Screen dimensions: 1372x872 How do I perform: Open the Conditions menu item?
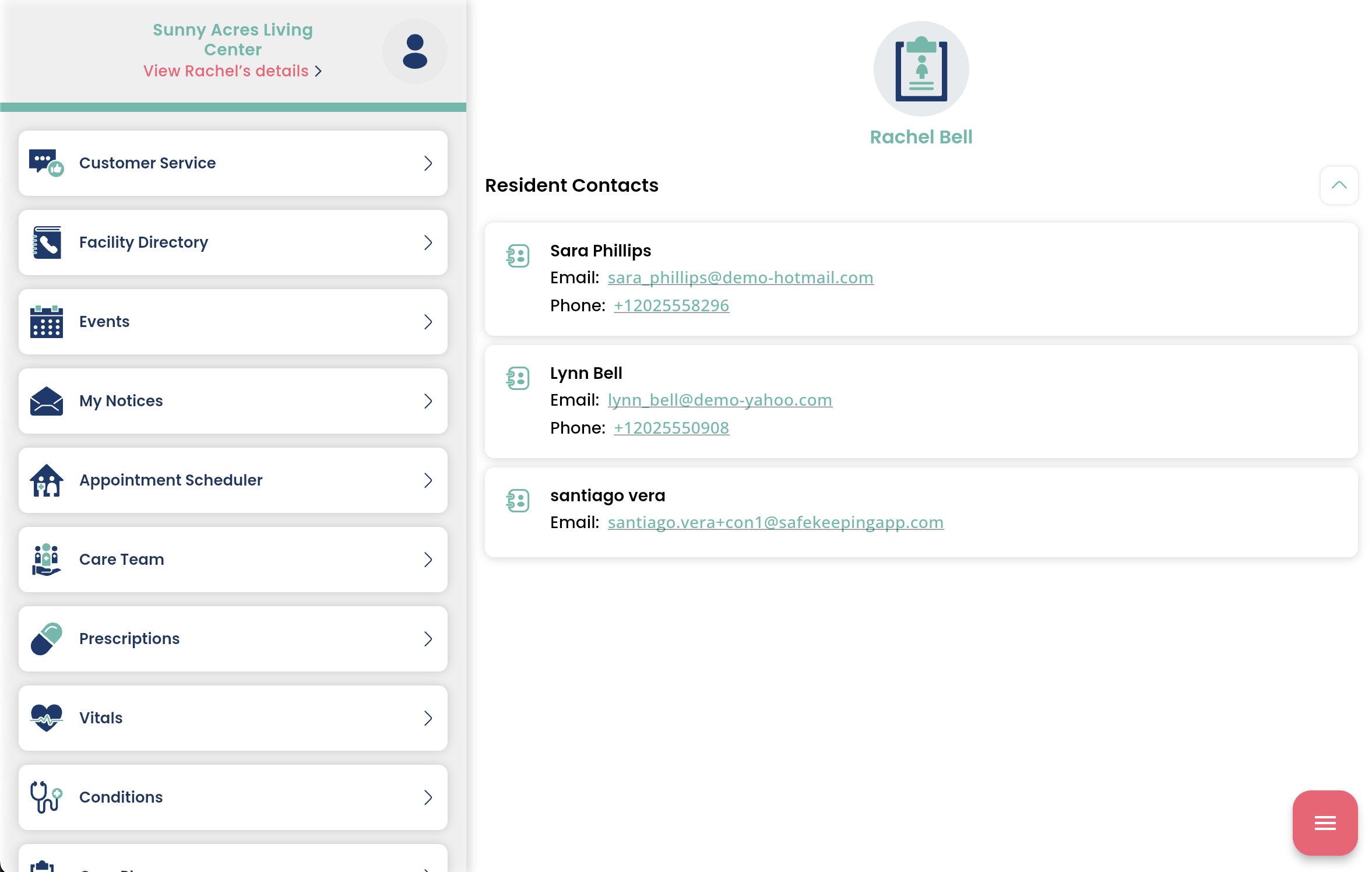click(233, 797)
